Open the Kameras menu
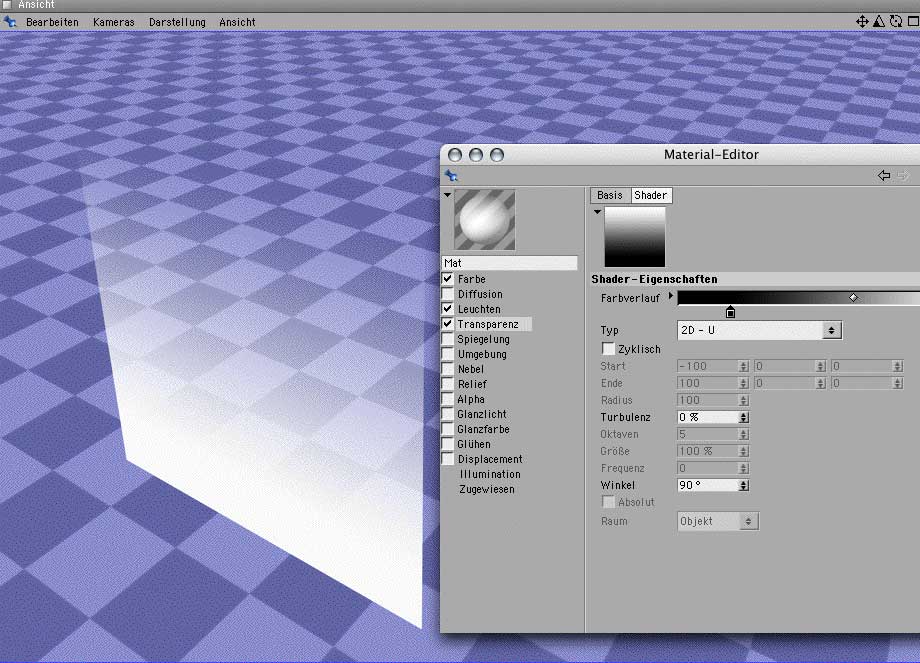Image resolution: width=920 pixels, height=663 pixels. [x=114, y=22]
